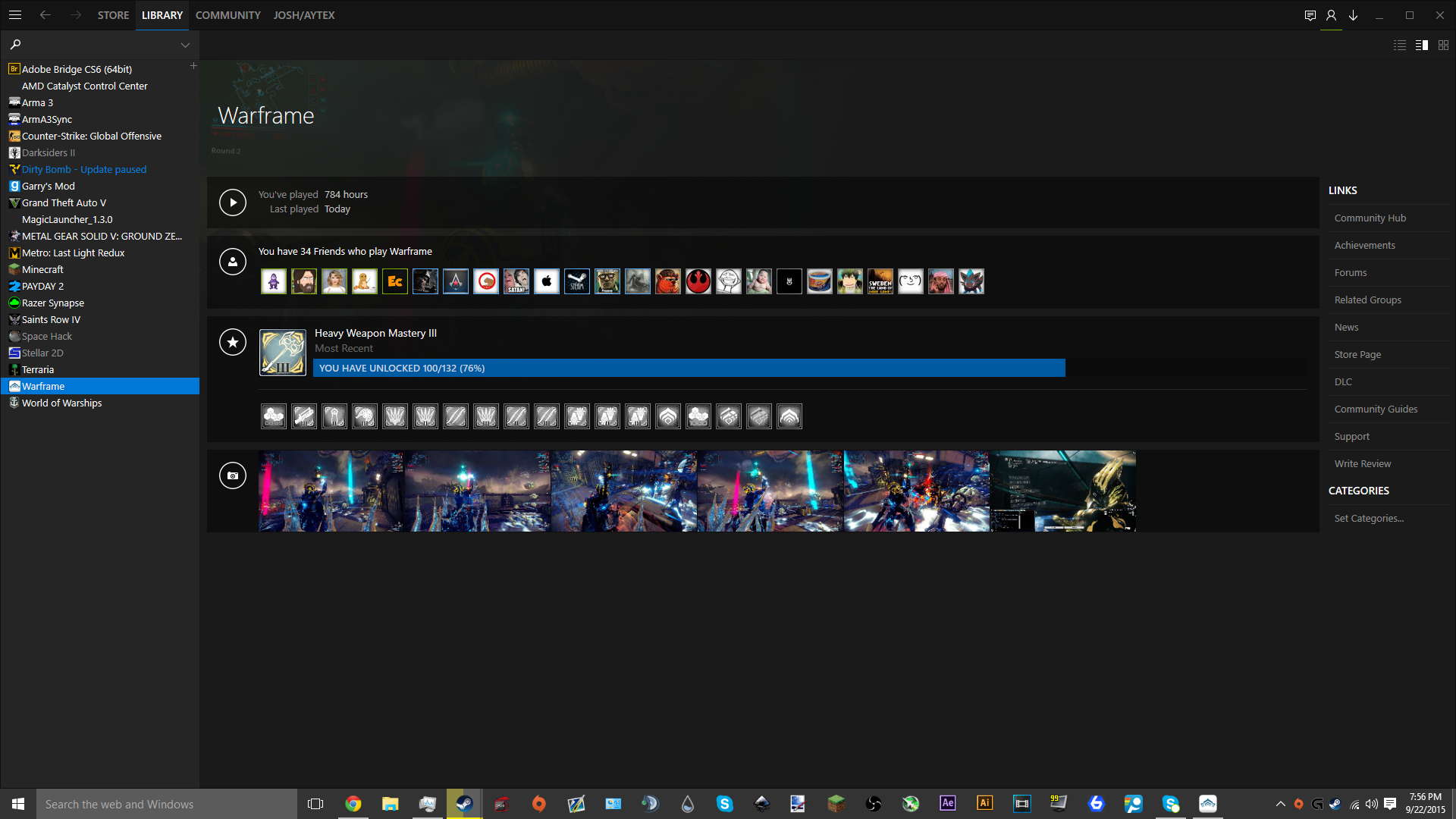
Task: Open the friend avatar with Apple logo
Action: (547, 281)
